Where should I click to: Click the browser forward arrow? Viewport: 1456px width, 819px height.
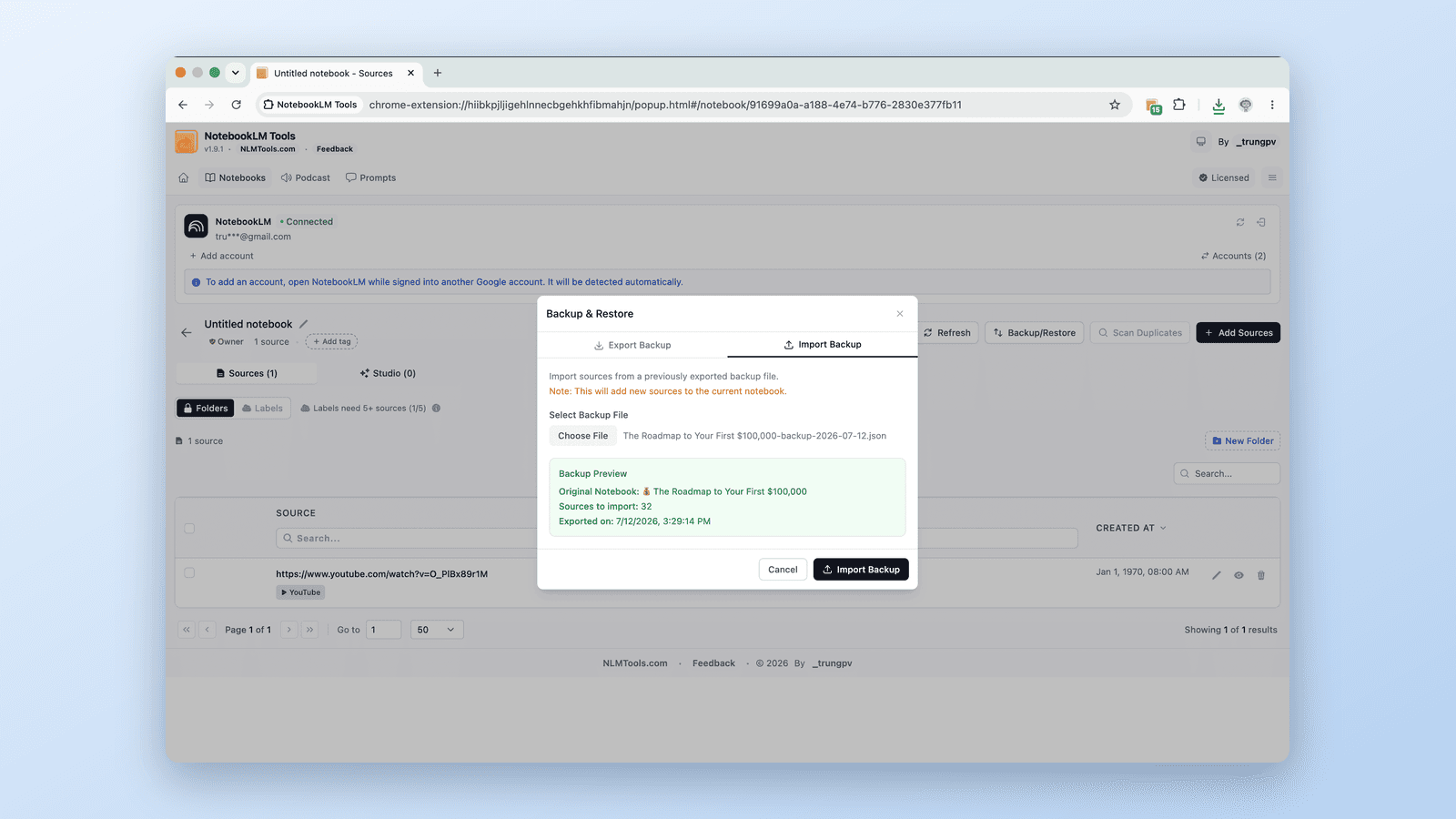[209, 105]
